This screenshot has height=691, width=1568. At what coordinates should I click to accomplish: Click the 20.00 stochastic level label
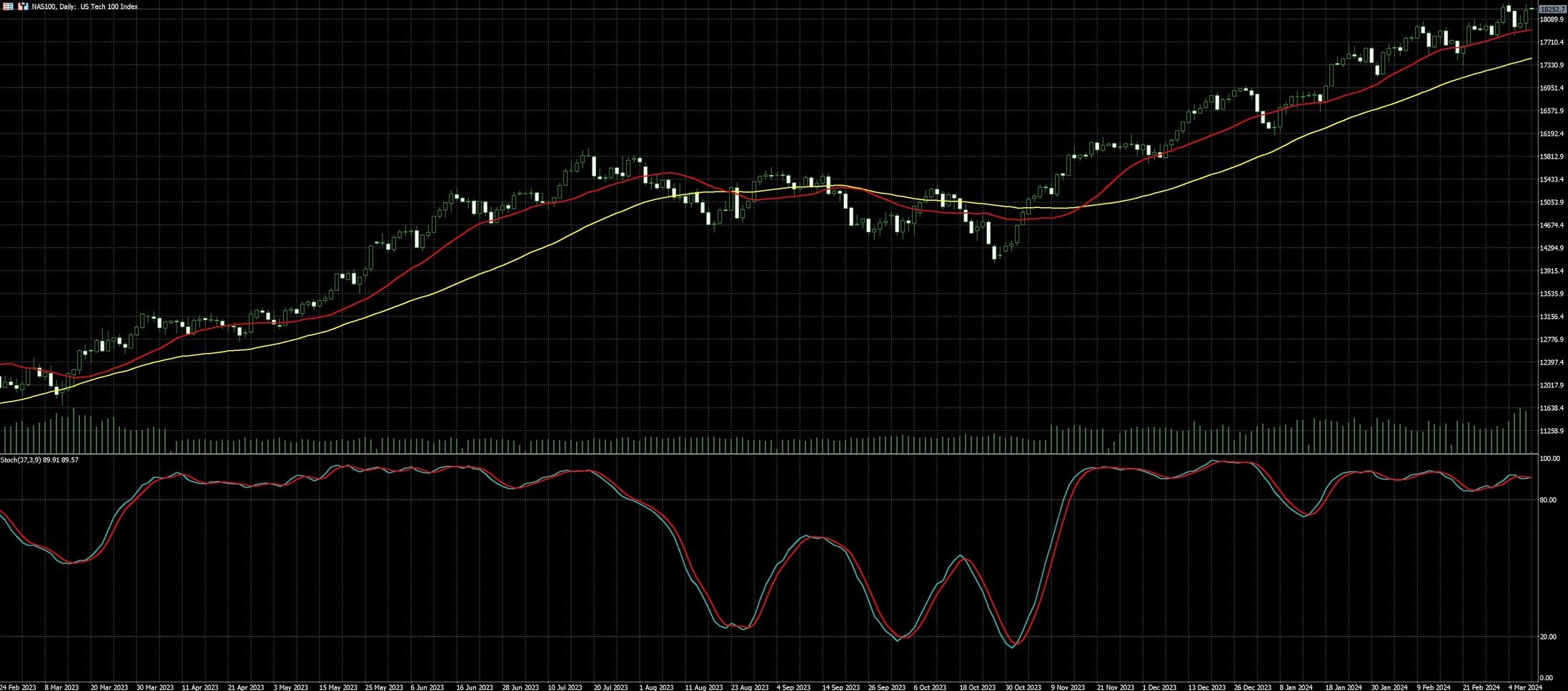coord(1547,637)
